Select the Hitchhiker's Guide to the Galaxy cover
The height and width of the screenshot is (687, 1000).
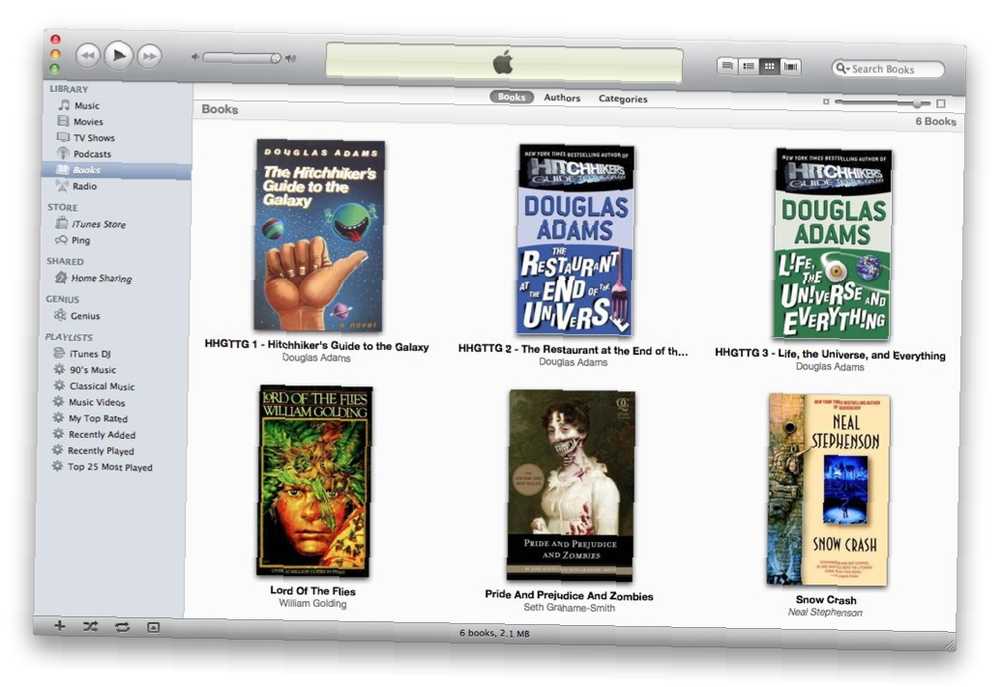320,235
